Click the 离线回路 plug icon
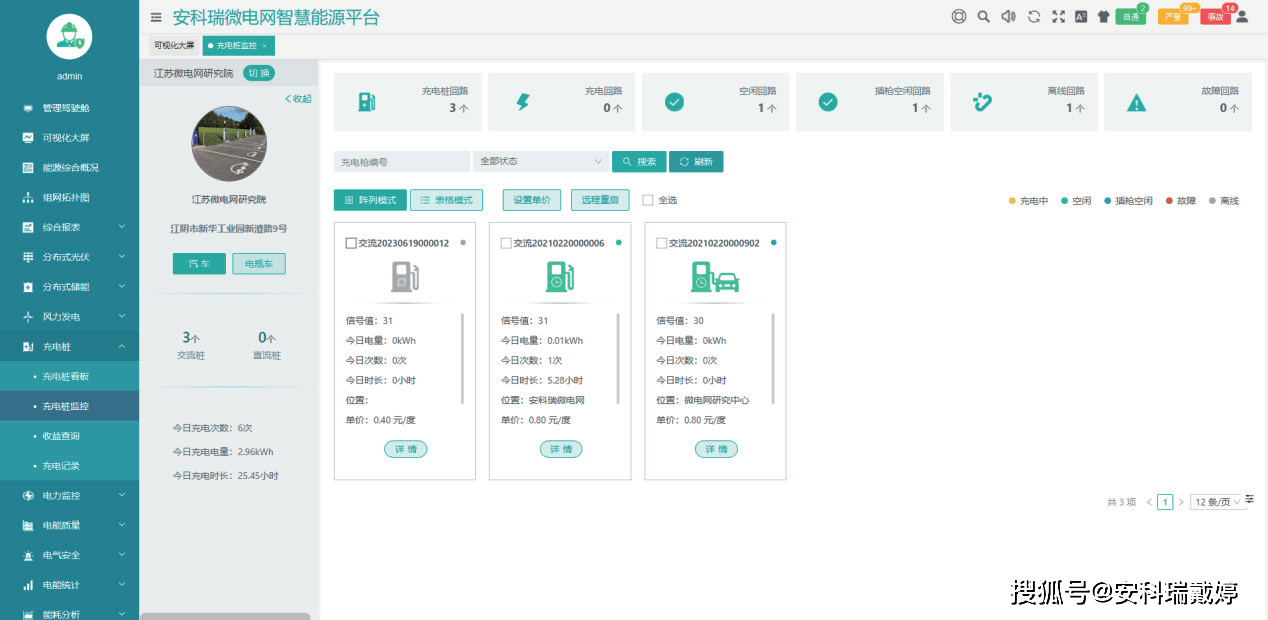 (x=982, y=101)
